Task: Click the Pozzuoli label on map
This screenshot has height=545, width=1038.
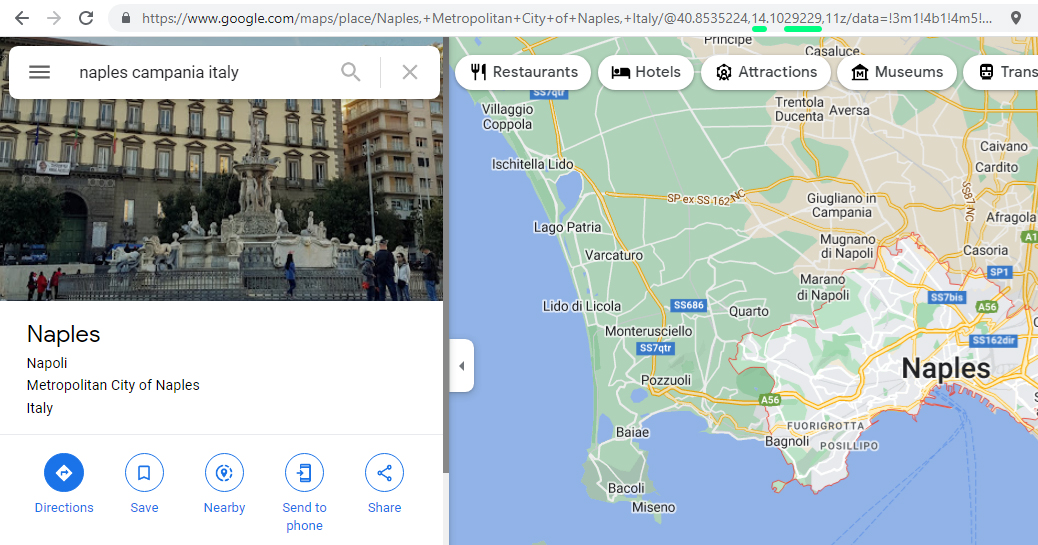Action: click(x=666, y=380)
